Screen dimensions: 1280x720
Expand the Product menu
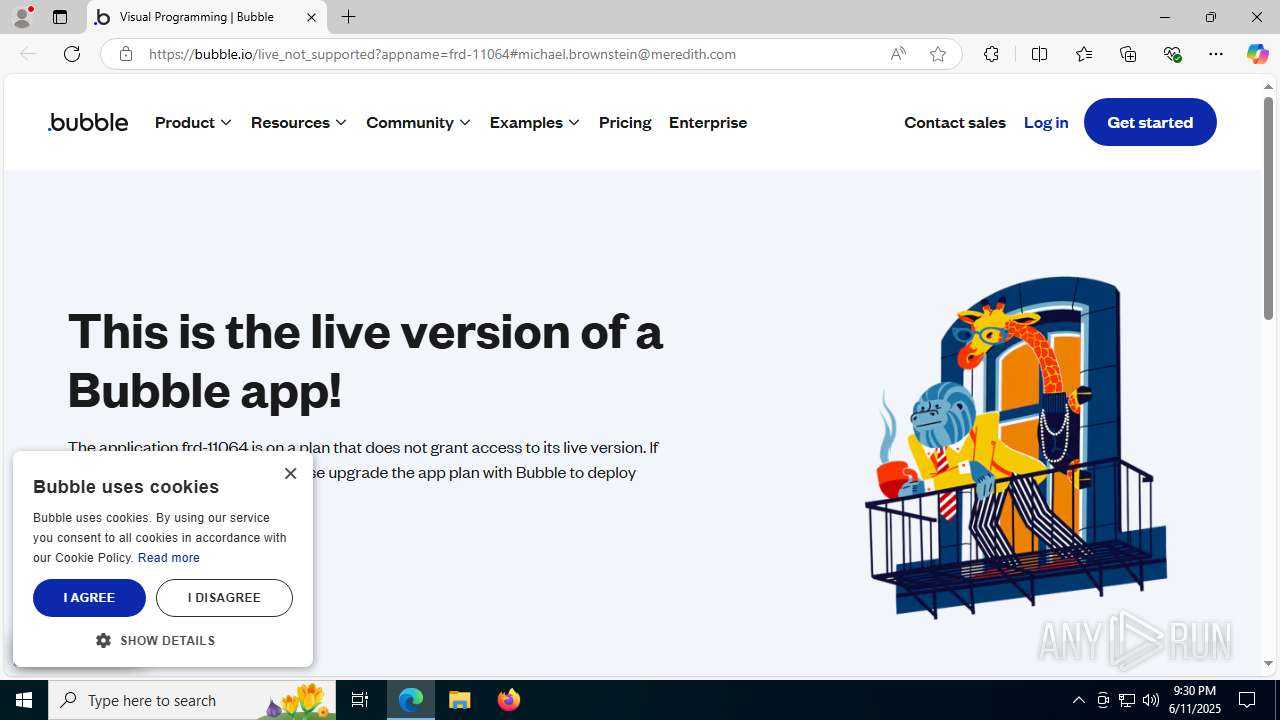point(193,122)
